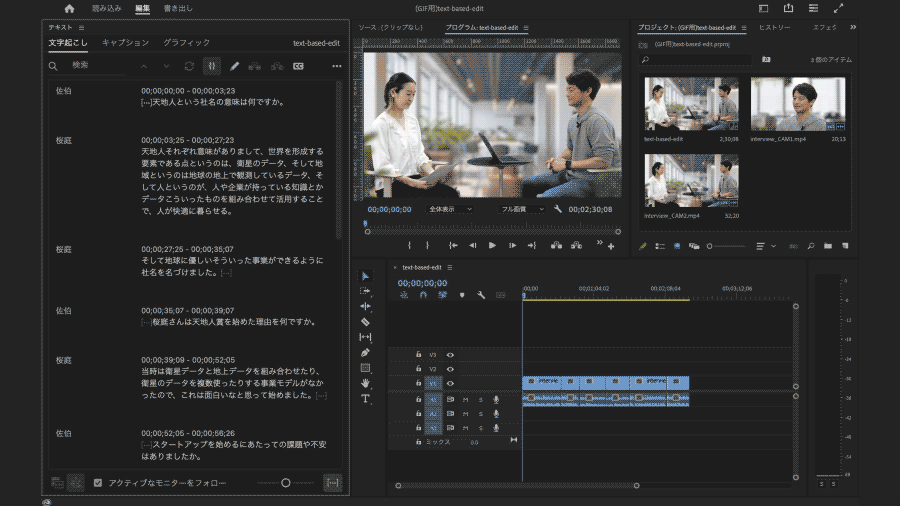Open the グラフィック Graphics tab
The height and width of the screenshot is (506, 900).
click(187, 43)
